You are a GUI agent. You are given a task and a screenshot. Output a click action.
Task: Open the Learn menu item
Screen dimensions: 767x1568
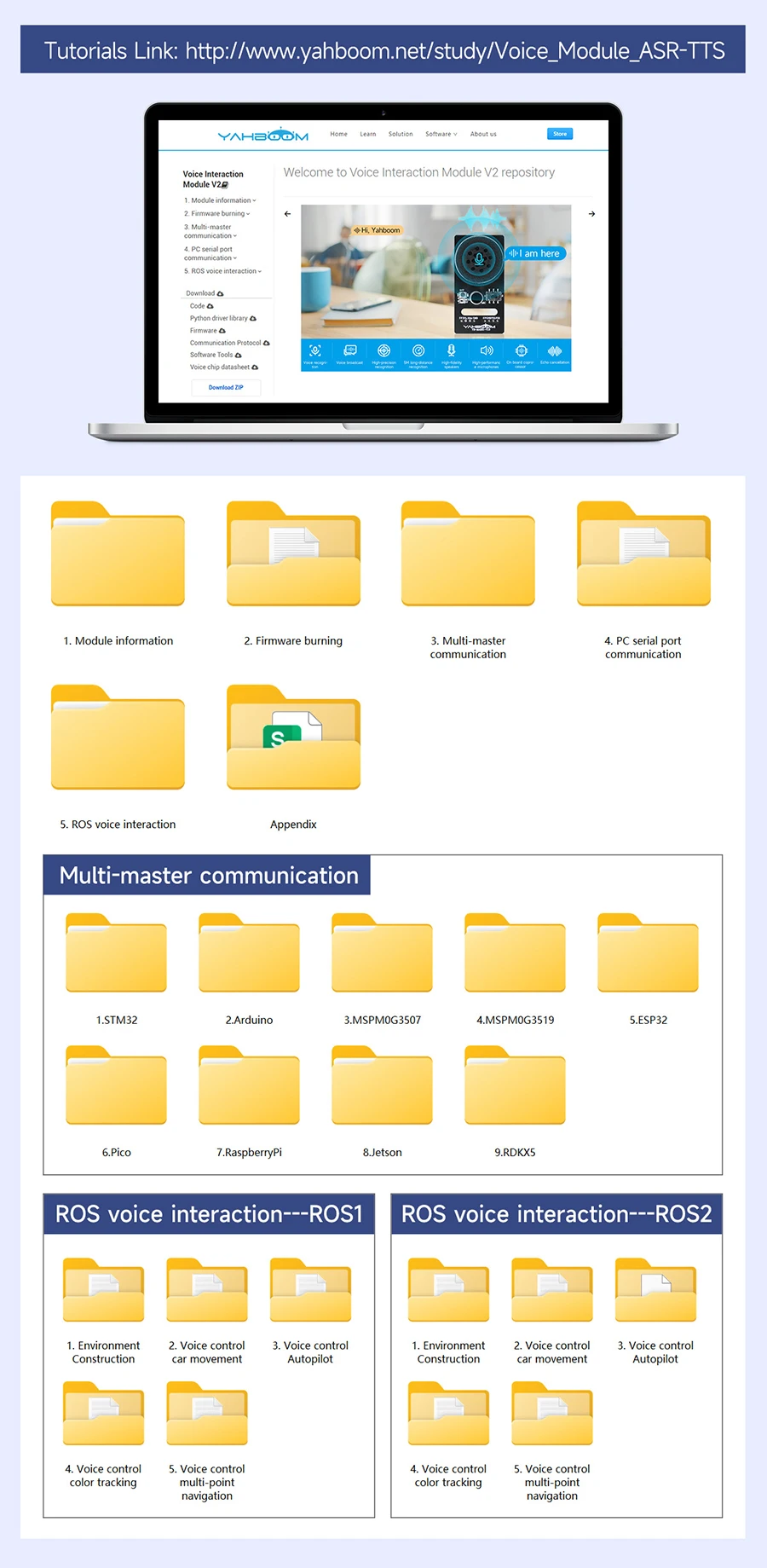point(368,134)
